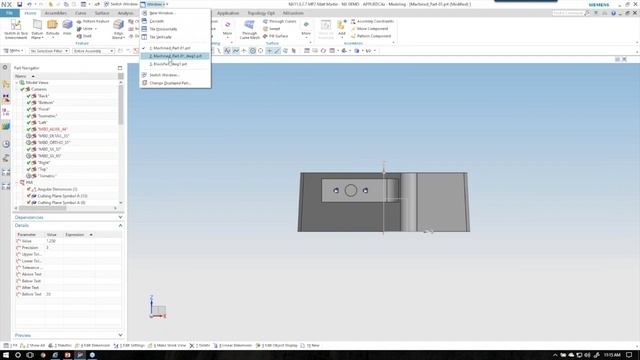Open the History clock icon in resource bar
This screenshot has width=640, height=360.
point(6,144)
